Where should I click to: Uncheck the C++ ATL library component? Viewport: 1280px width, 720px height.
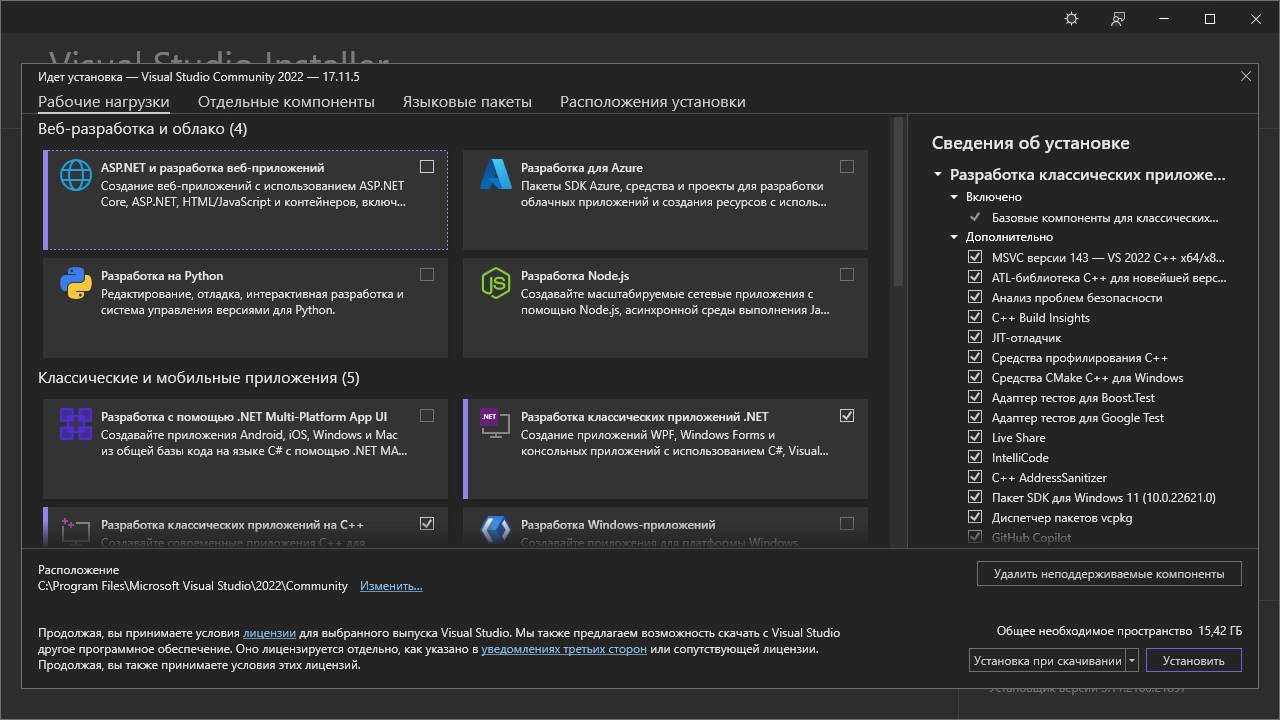pyautogui.click(x=975, y=277)
